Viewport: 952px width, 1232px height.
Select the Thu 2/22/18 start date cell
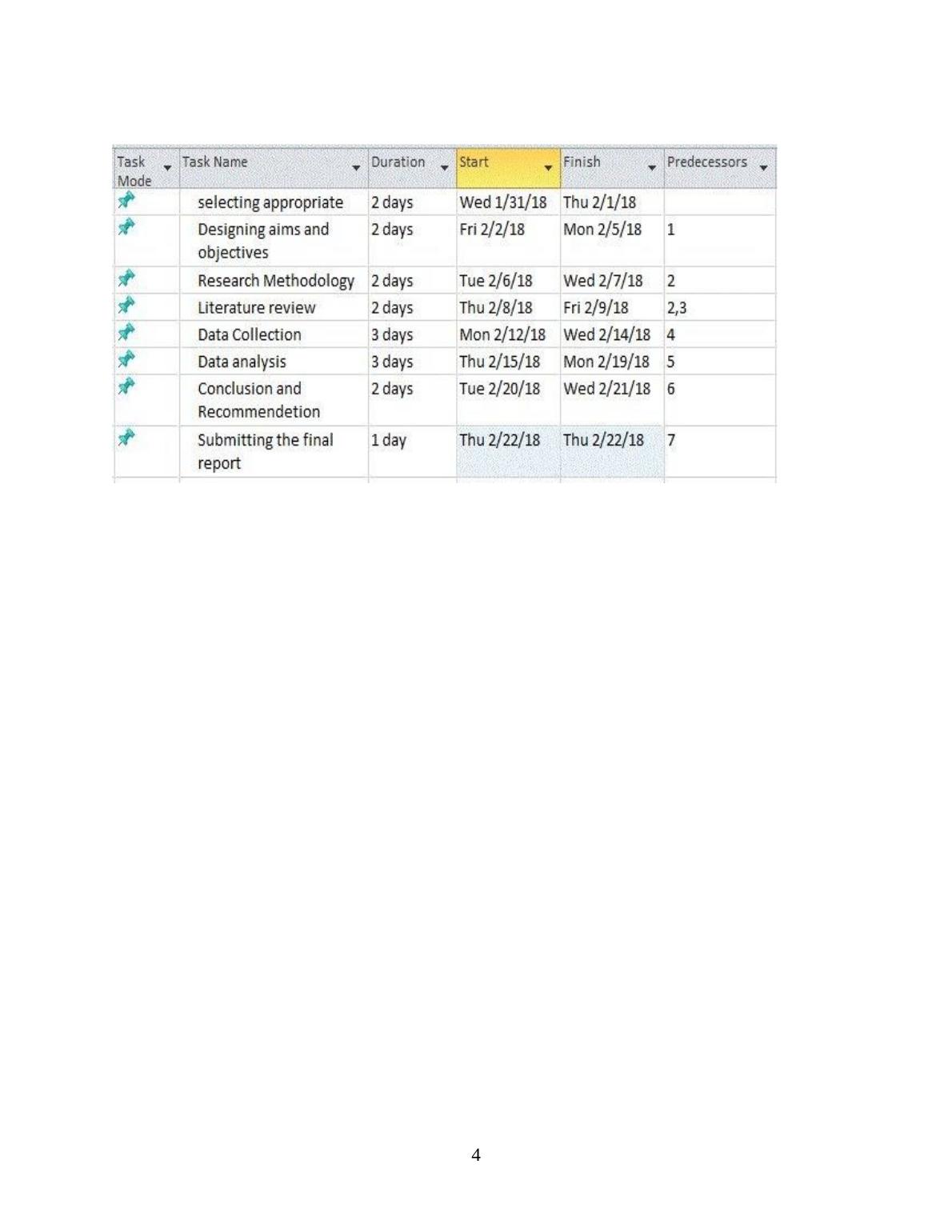500,440
